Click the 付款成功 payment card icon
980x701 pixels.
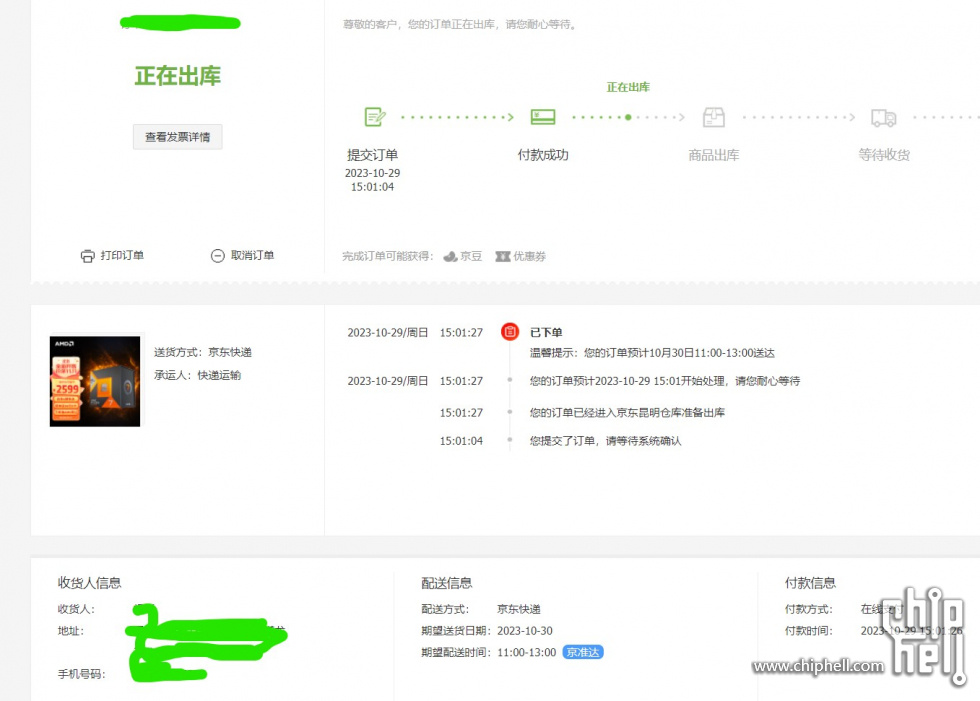point(542,117)
